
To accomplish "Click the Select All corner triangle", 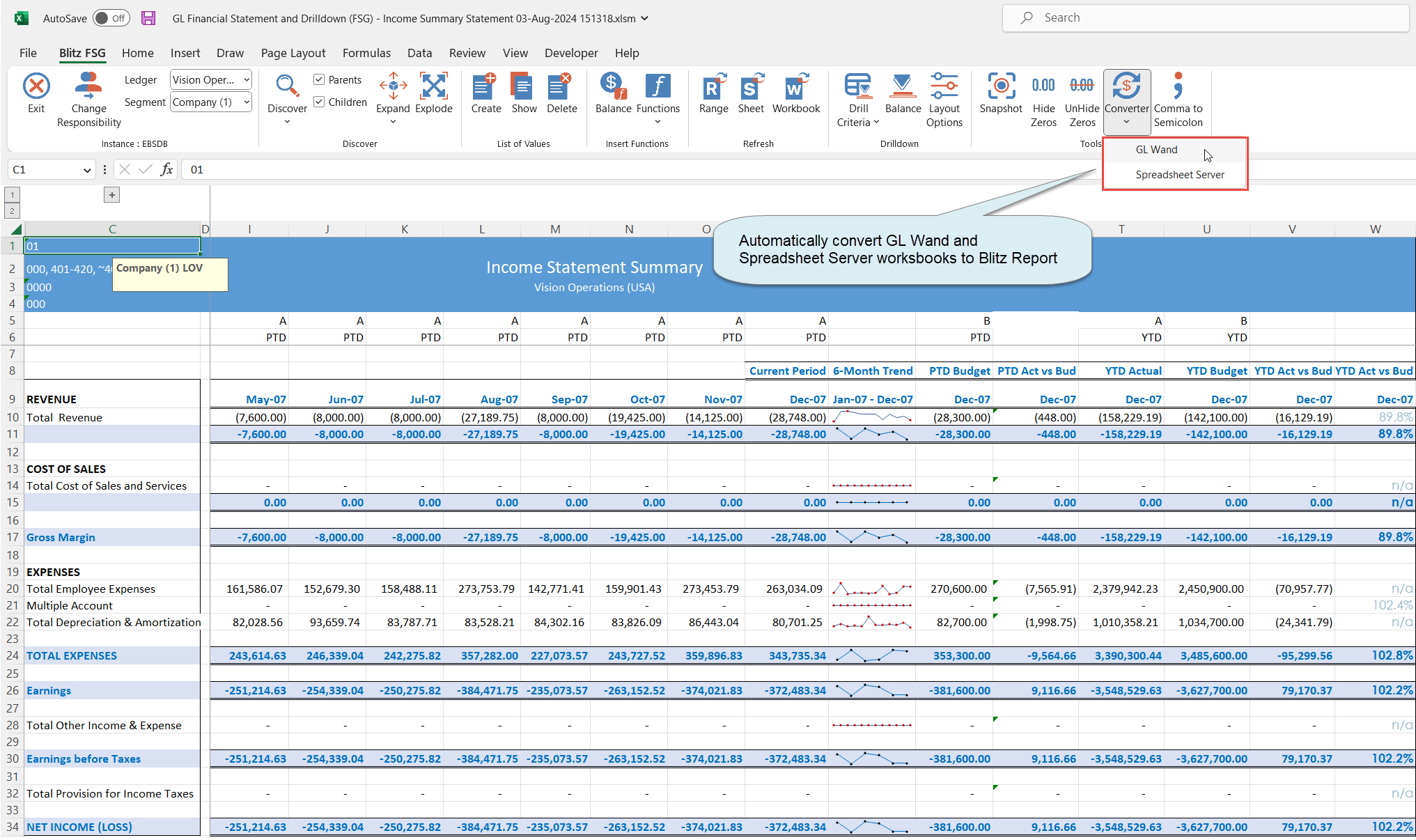I will [x=15, y=229].
